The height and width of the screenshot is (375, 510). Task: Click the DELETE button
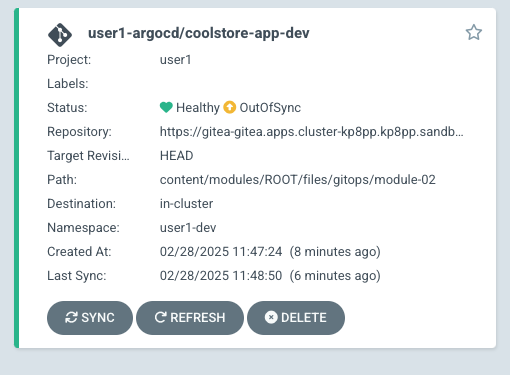[296, 318]
